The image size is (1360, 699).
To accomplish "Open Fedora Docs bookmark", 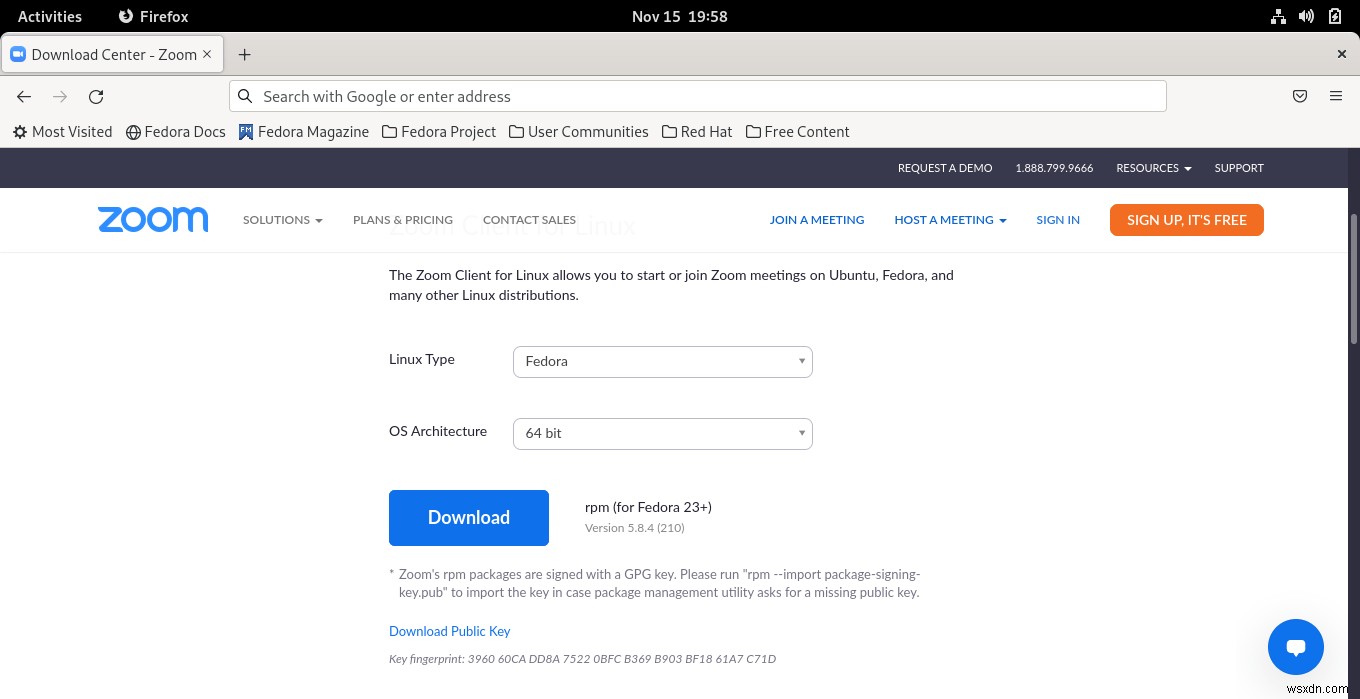I will point(176,132).
